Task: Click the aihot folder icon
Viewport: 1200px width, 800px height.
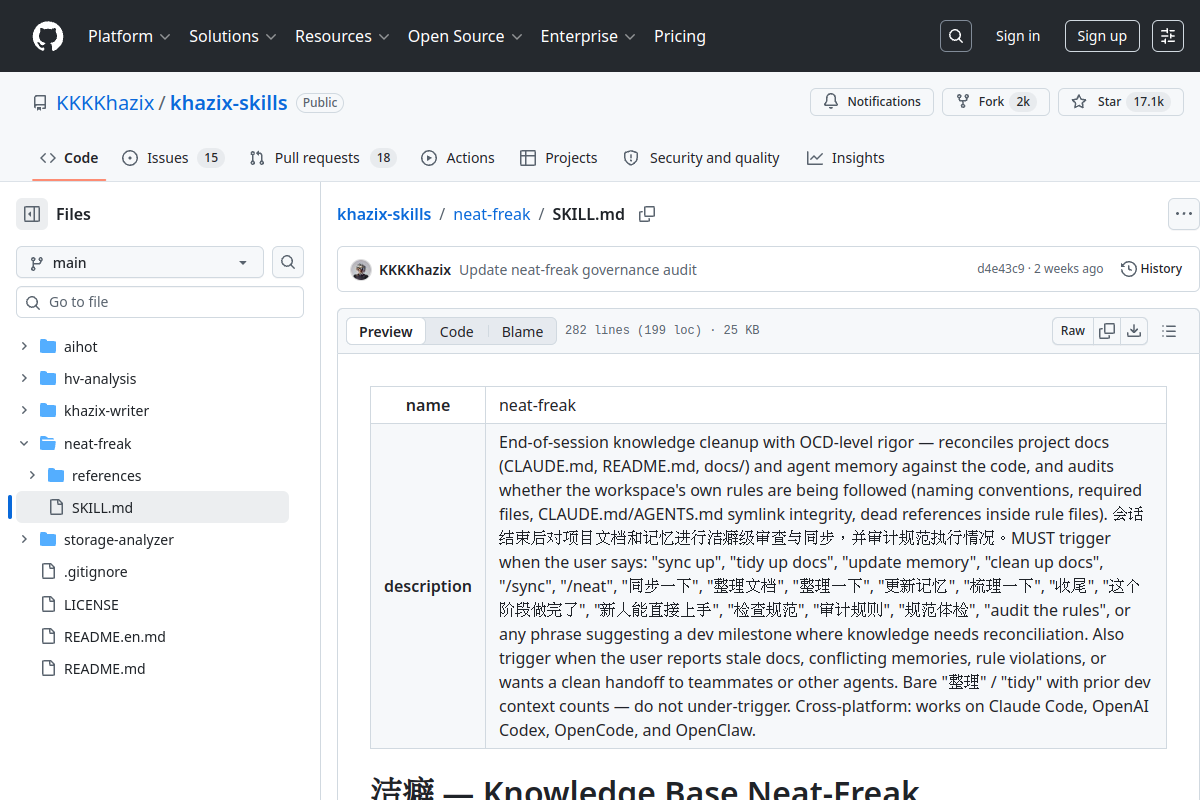Action: tap(48, 347)
